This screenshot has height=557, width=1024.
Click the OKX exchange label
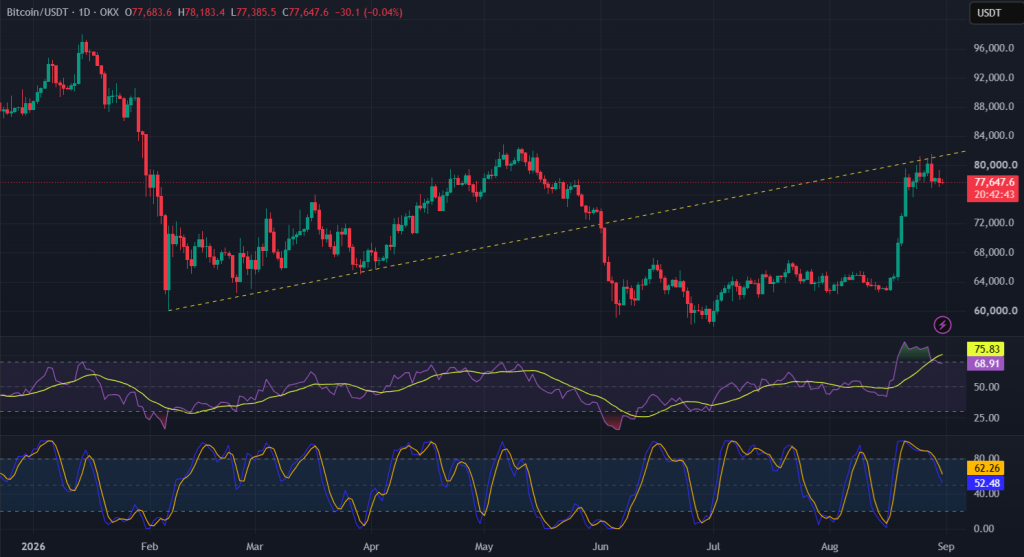click(x=109, y=12)
